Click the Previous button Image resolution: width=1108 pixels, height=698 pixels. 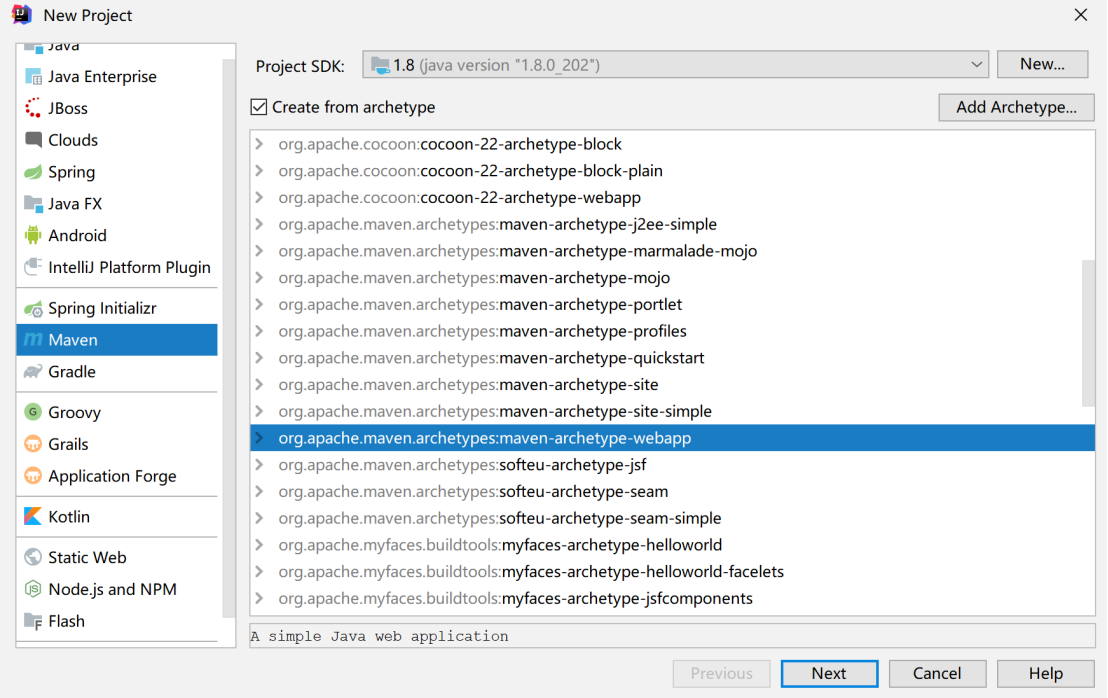click(x=721, y=673)
